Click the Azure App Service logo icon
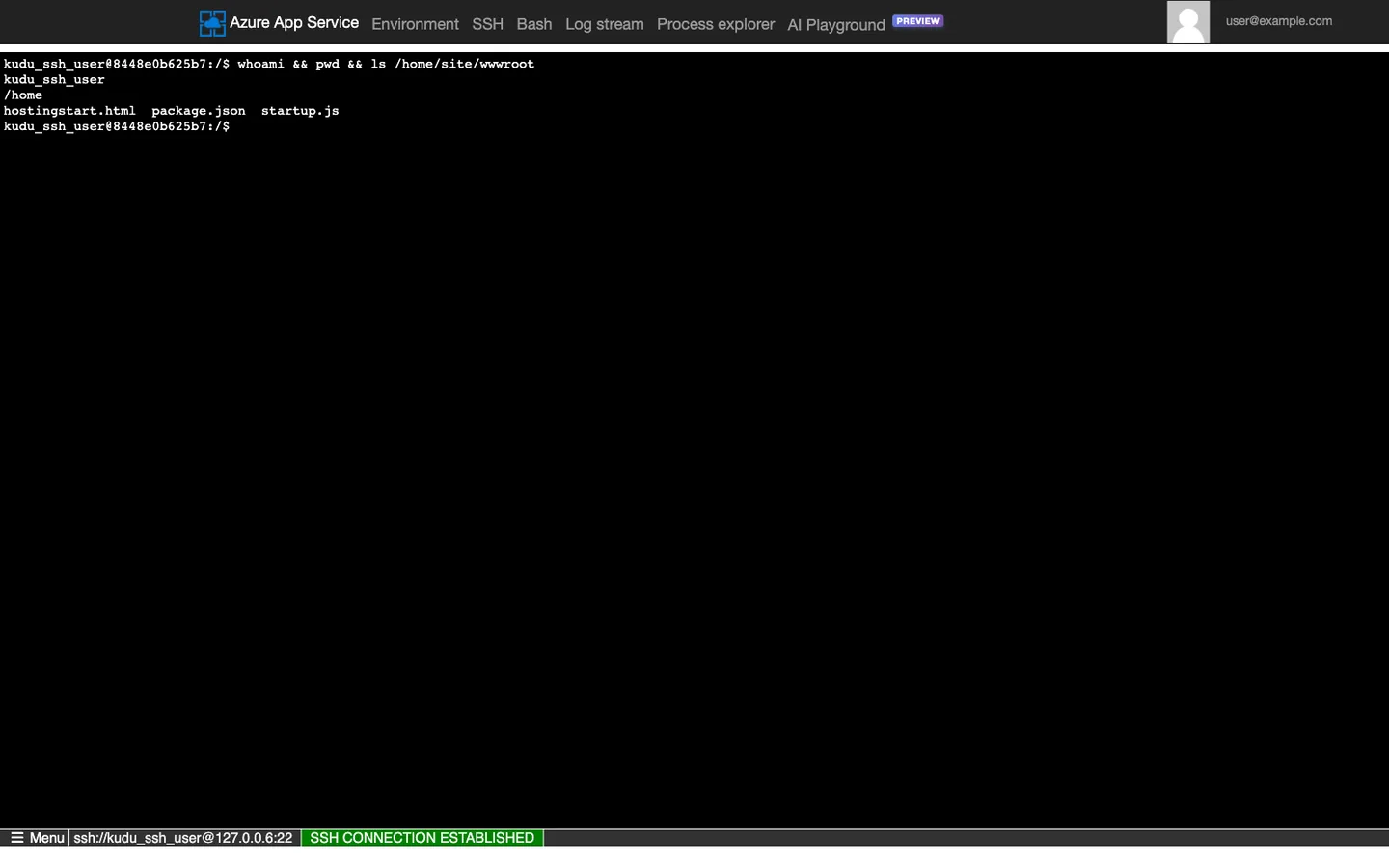 [x=212, y=23]
